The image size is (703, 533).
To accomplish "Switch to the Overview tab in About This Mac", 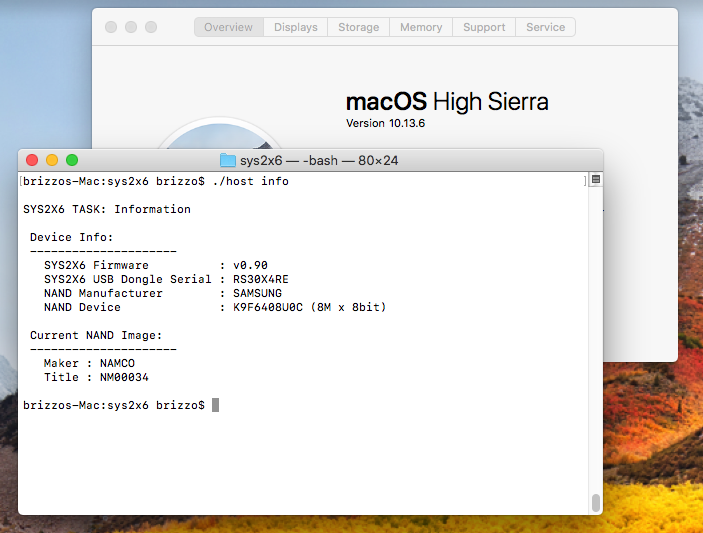I will (229, 27).
